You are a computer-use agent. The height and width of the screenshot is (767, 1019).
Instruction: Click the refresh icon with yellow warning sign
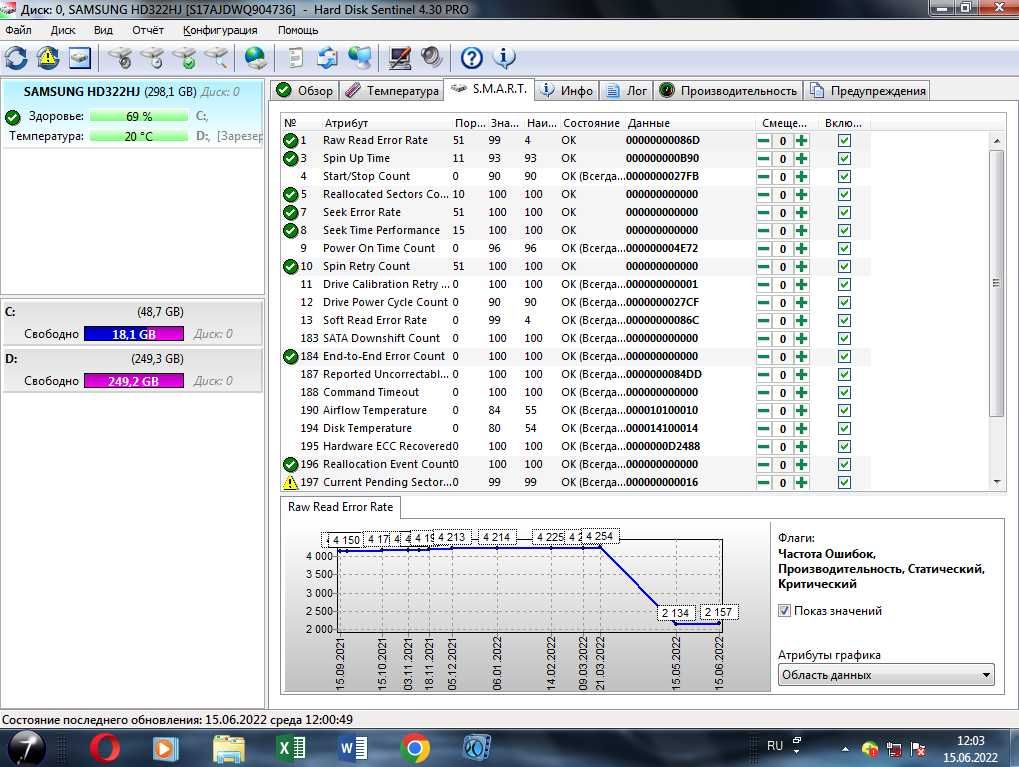pyautogui.click(x=47, y=58)
